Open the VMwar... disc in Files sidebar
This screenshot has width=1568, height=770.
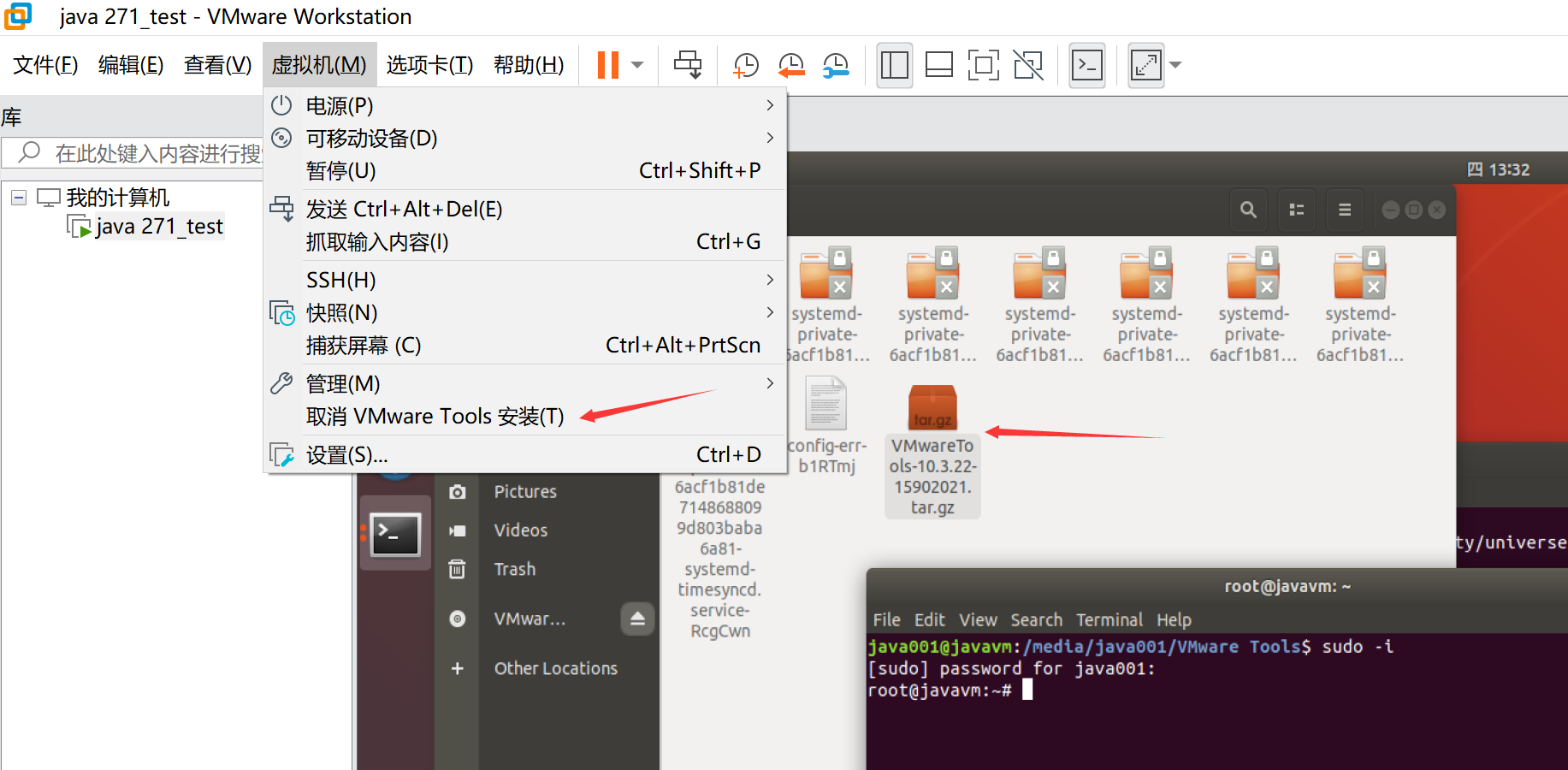[x=530, y=619]
